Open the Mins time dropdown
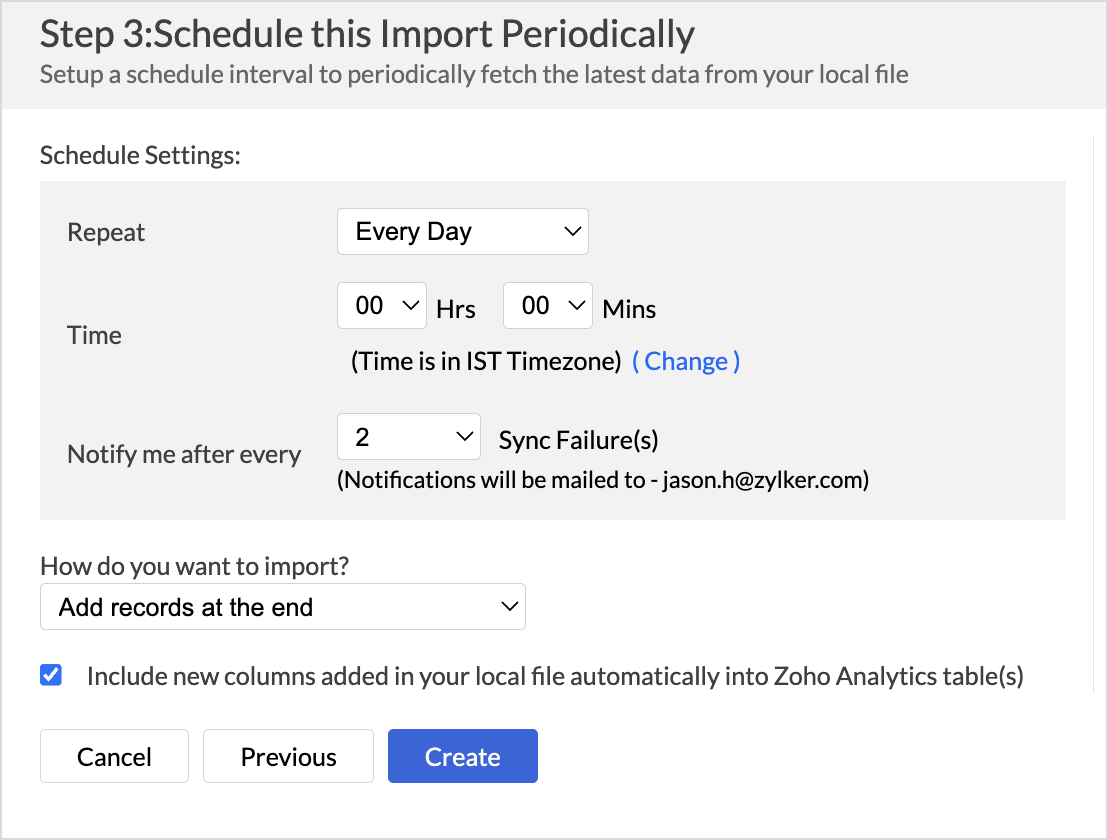Viewport: 1108px width, 840px height. click(547, 306)
